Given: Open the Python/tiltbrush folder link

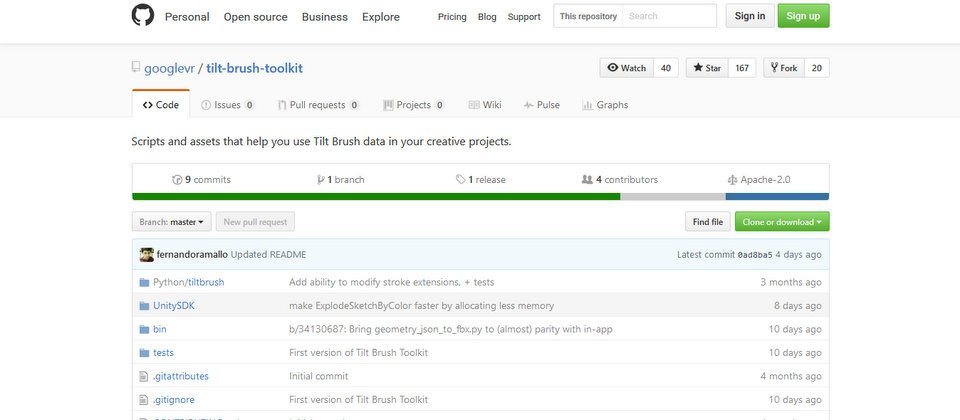Looking at the screenshot, I should (189, 282).
